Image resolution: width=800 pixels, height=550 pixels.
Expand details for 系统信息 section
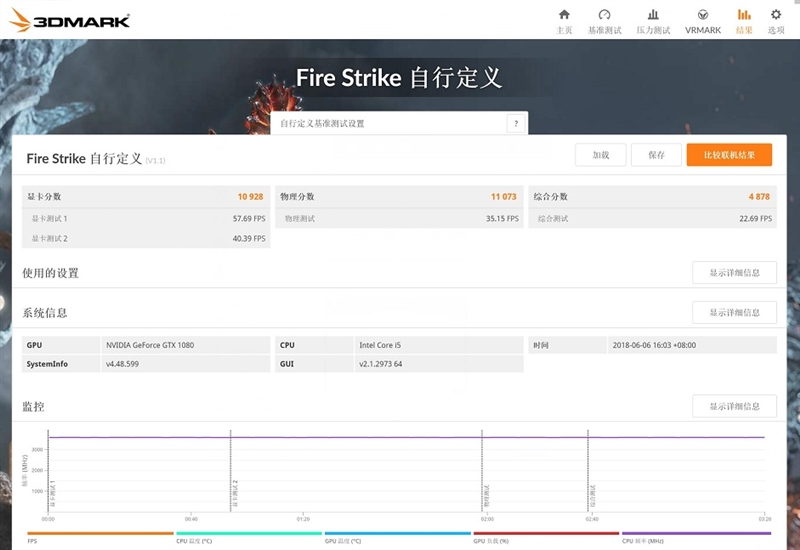click(x=734, y=313)
